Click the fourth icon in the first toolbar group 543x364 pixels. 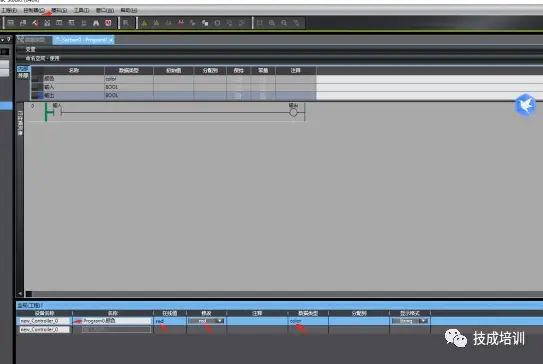[x=47, y=23]
